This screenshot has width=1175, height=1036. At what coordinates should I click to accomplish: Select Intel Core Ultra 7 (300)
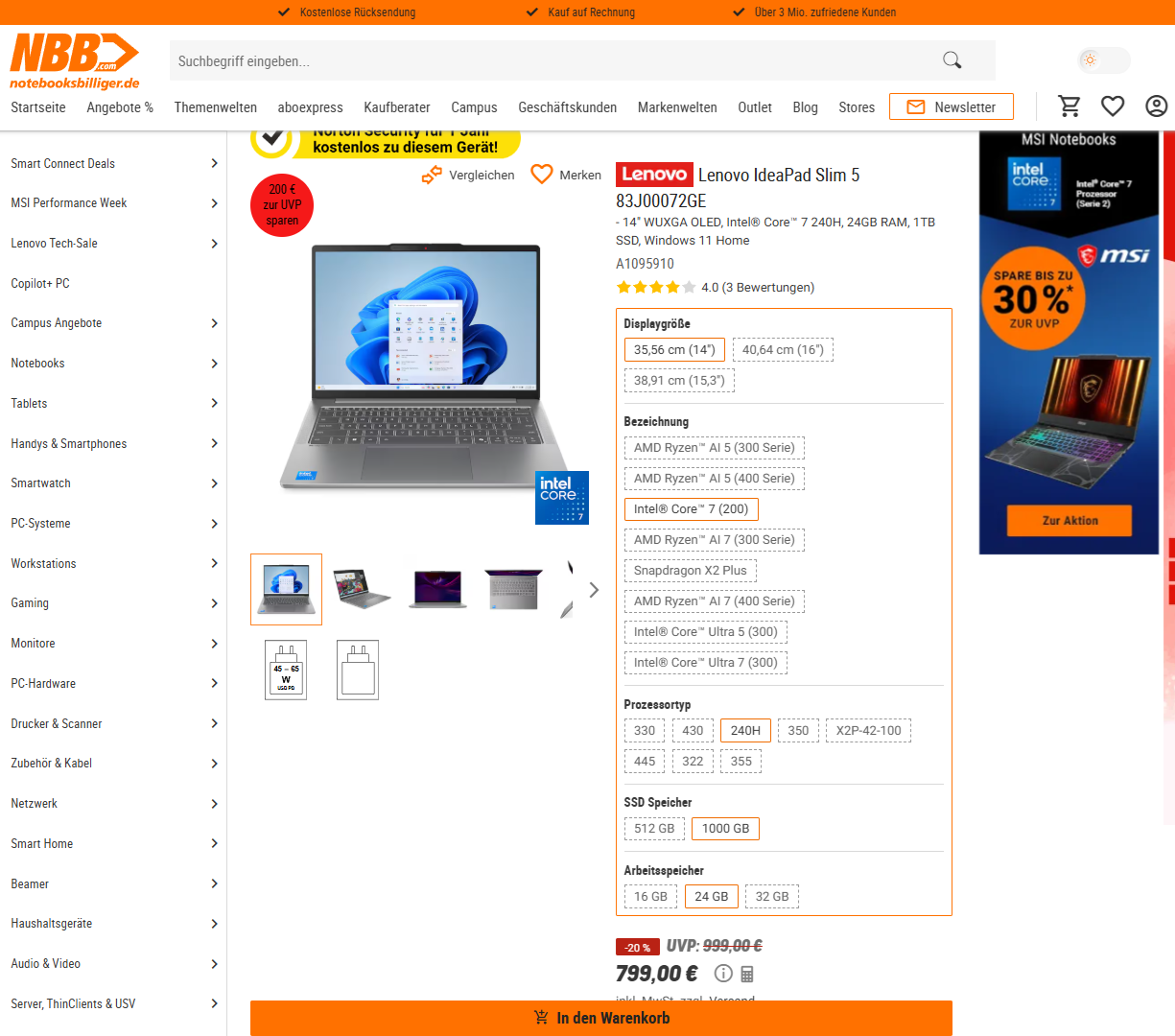[x=706, y=662]
